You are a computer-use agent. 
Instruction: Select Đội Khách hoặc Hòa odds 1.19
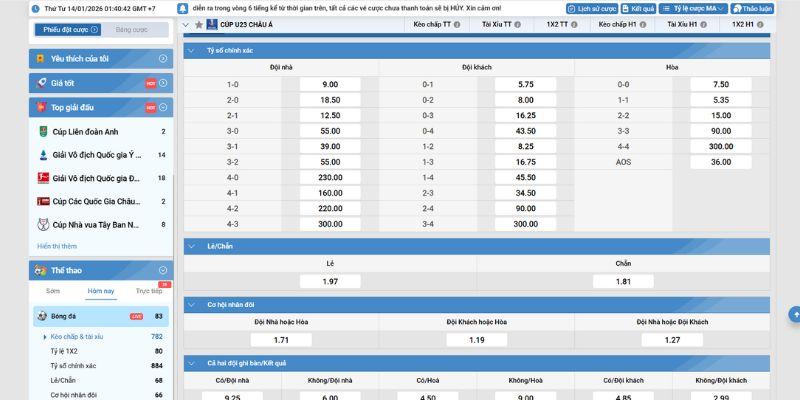tap(477, 340)
